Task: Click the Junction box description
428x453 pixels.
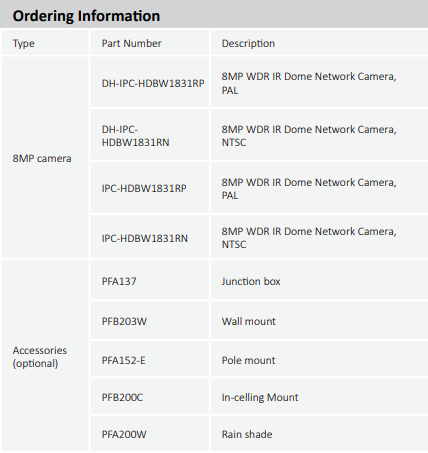Action: click(251, 281)
